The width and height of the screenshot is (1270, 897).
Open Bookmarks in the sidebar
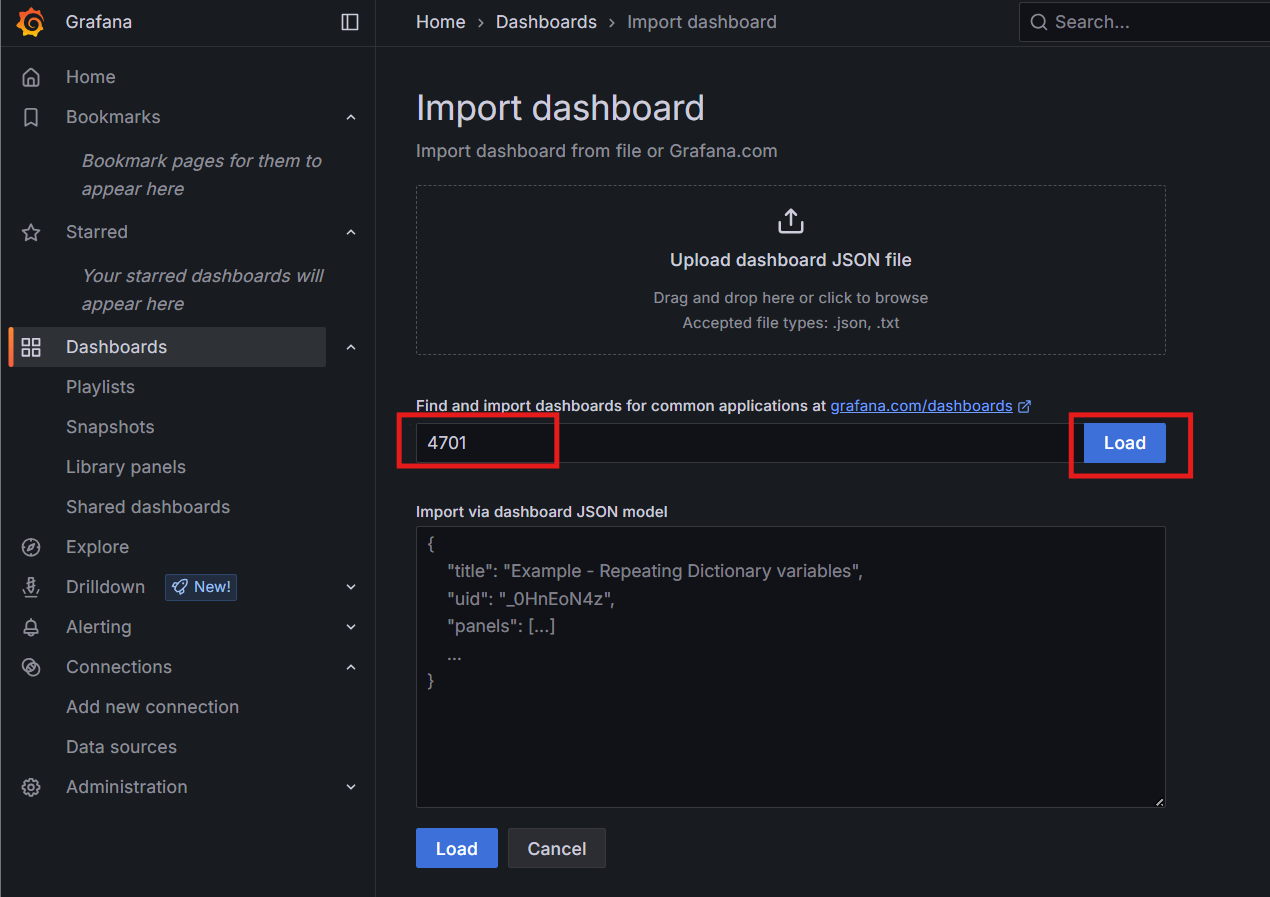[113, 117]
